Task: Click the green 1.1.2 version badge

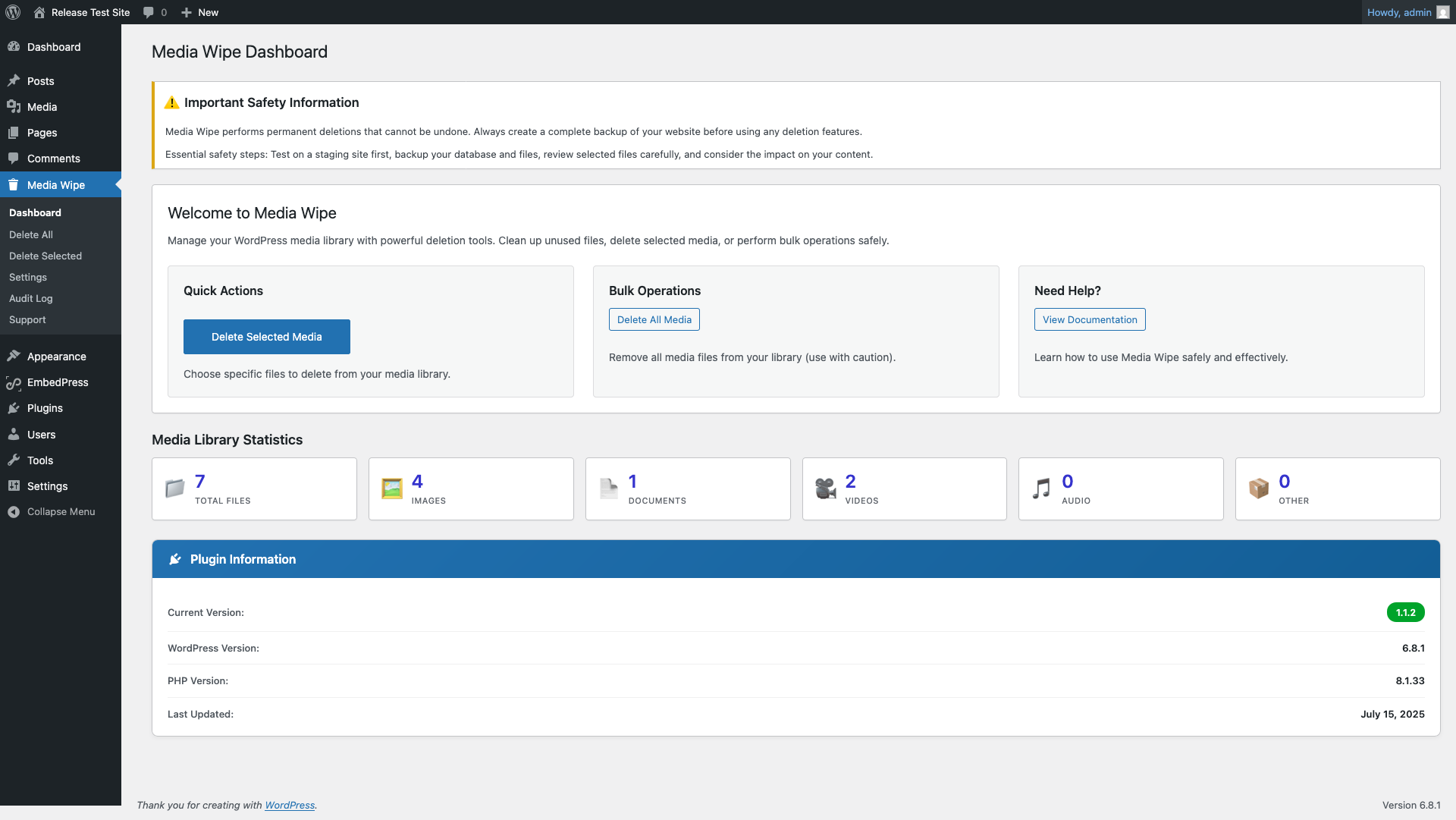Action: [1406, 612]
